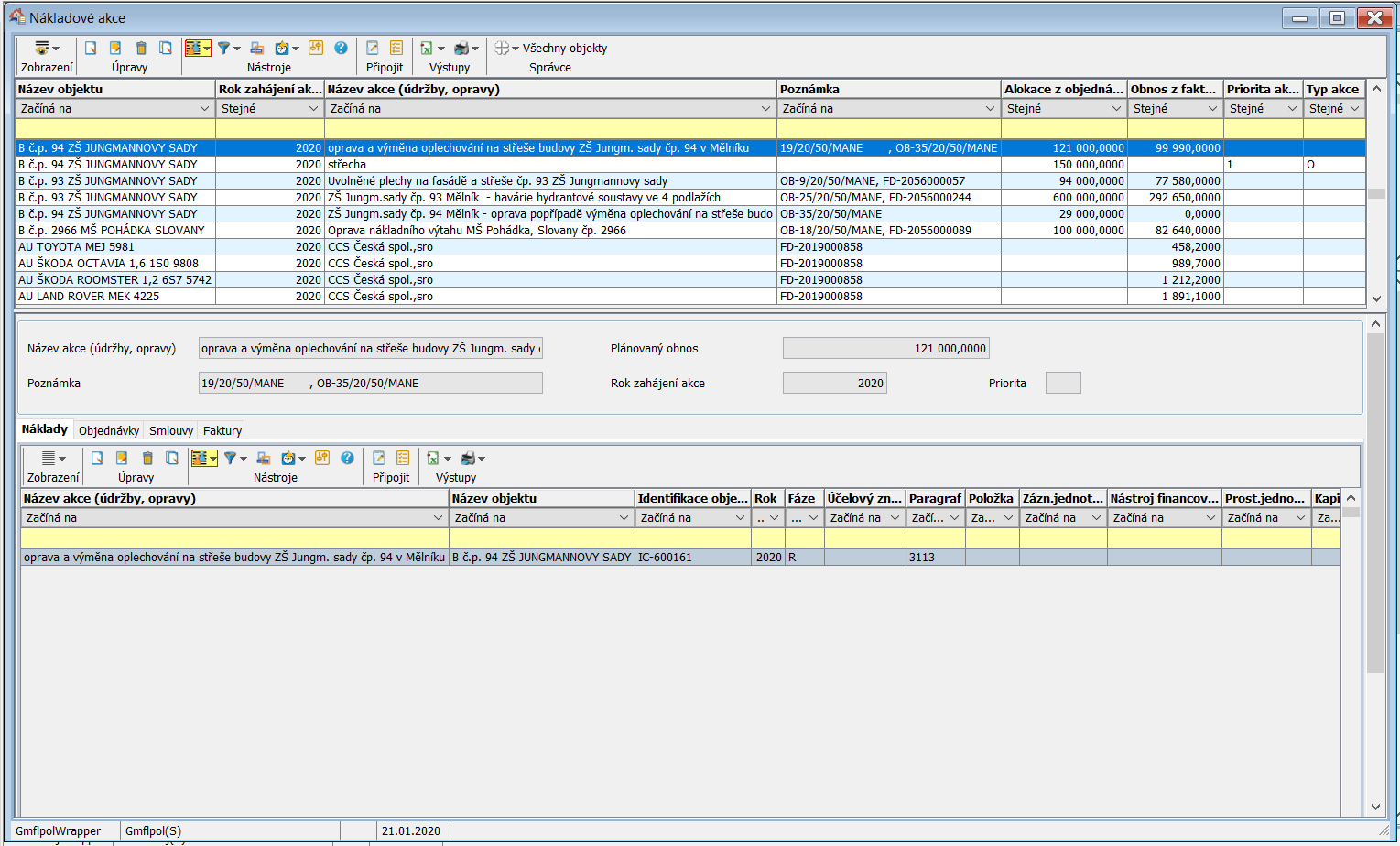This screenshot has width=1400, height=846.
Task: Click the Plánovaný obnos value field
Action: pyautogui.click(x=885, y=349)
